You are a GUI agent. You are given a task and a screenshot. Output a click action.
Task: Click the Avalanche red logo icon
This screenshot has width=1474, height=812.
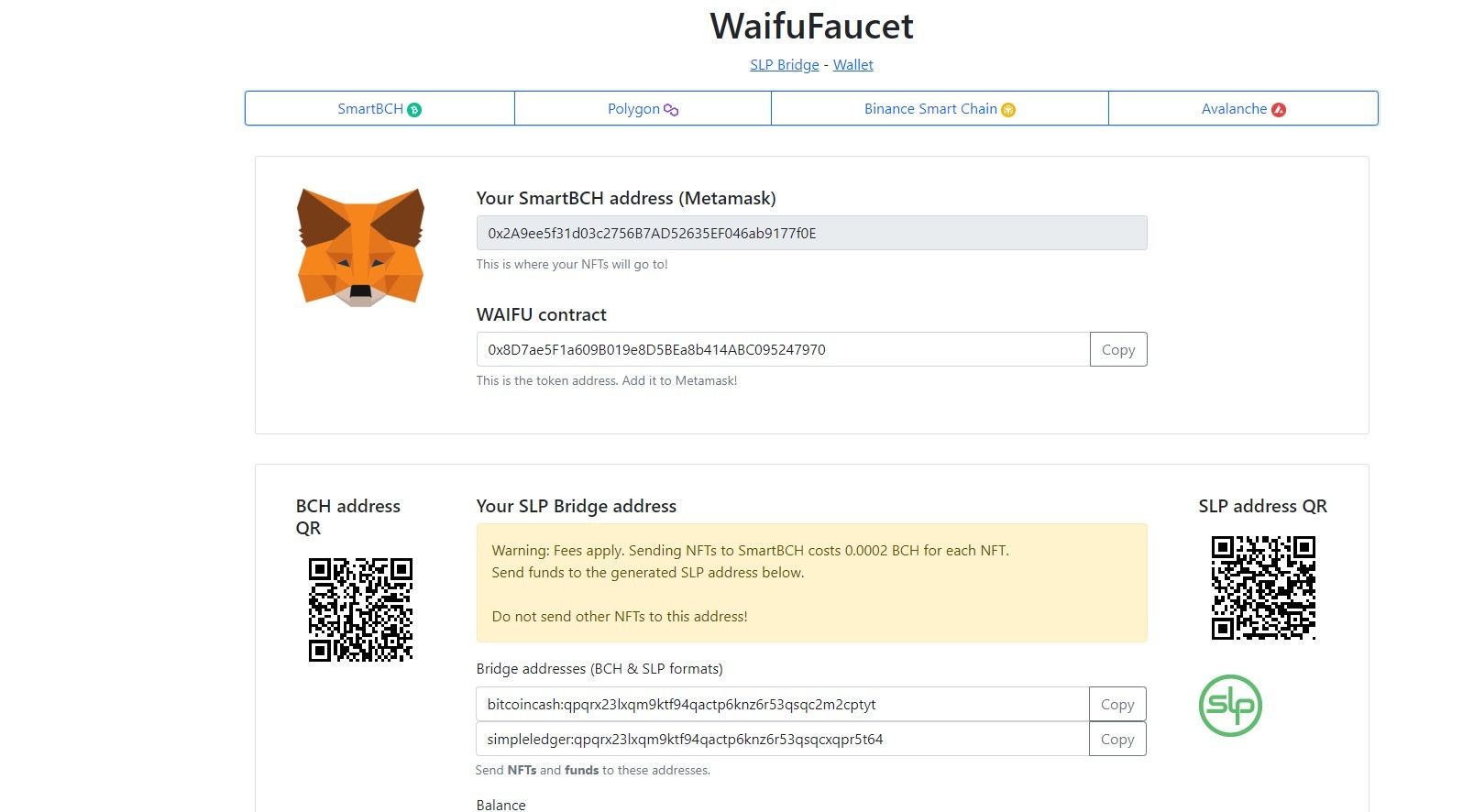tap(1279, 110)
